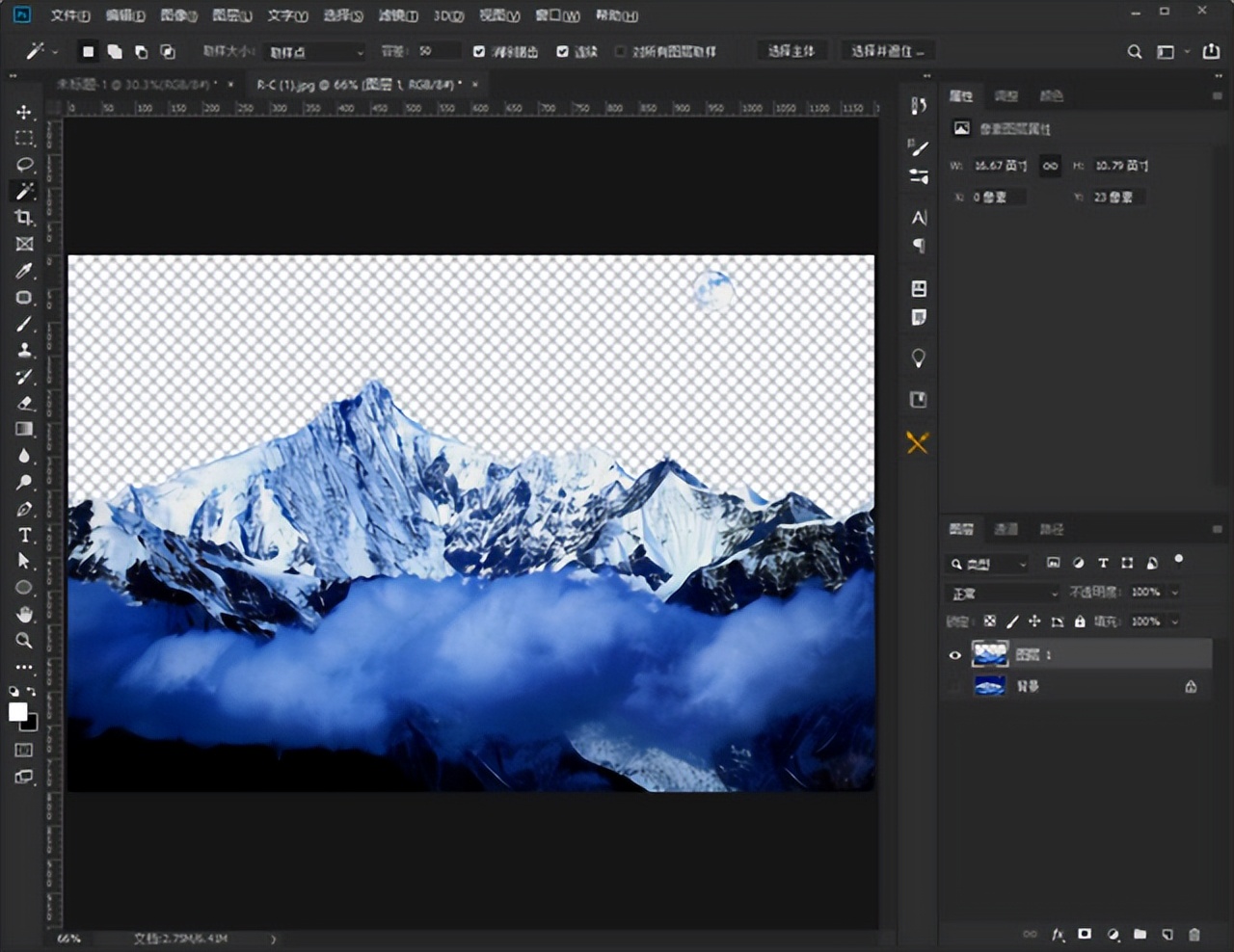The image size is (1234, 952).
Task: Select the Lasso tool
Action: click(24, 165)
